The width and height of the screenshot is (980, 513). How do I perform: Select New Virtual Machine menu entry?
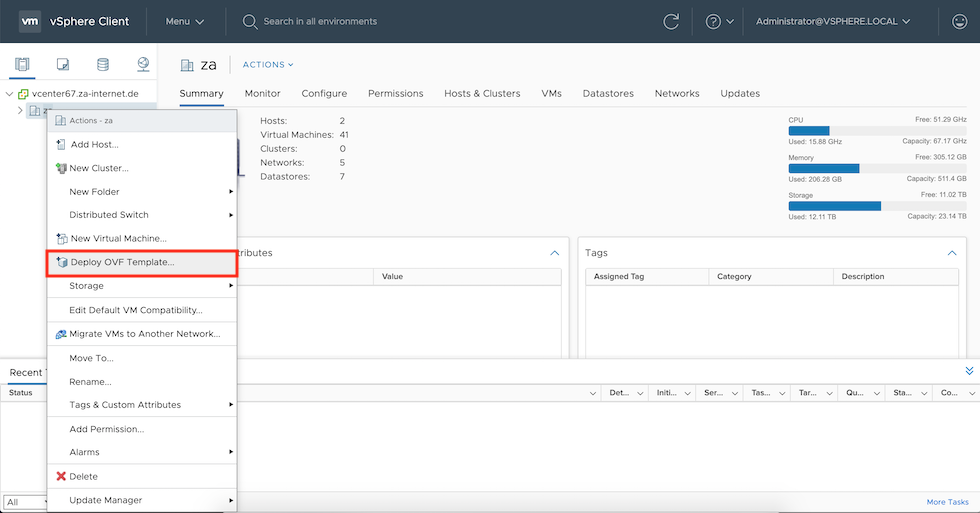point(142,238)
